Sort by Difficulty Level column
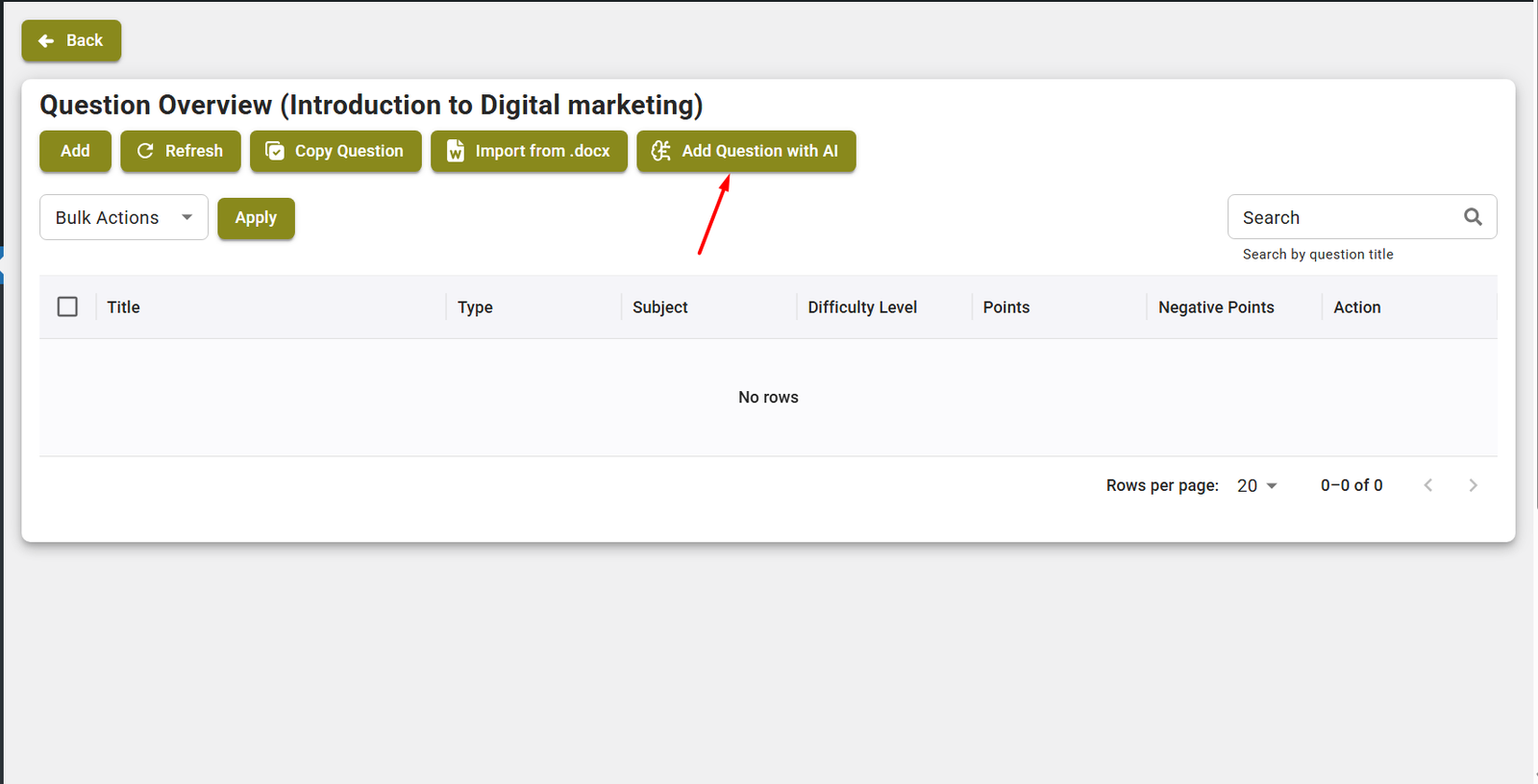This screenshot has height=784, width=1538. [x=862, y=307]
